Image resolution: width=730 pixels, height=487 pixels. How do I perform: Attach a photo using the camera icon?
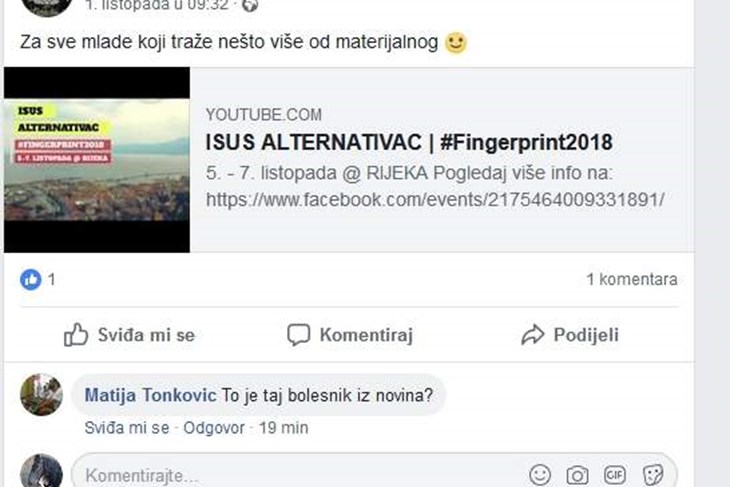click(577, 475)
